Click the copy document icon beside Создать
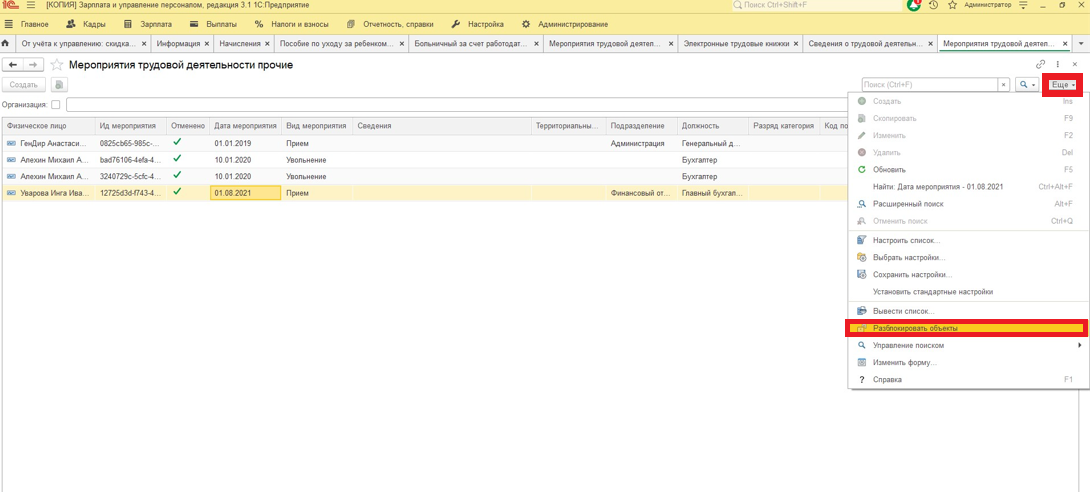This screenshot has width=1092, height=492. pos(59,85)
